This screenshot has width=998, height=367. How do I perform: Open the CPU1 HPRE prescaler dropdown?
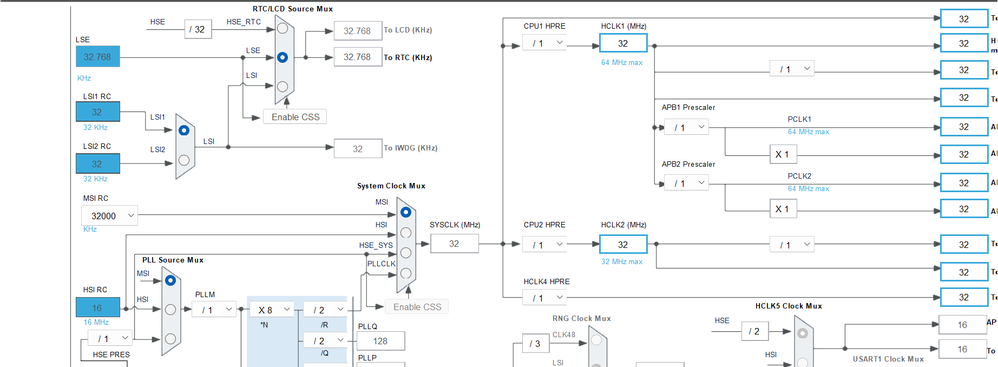[x=544, y=43]
